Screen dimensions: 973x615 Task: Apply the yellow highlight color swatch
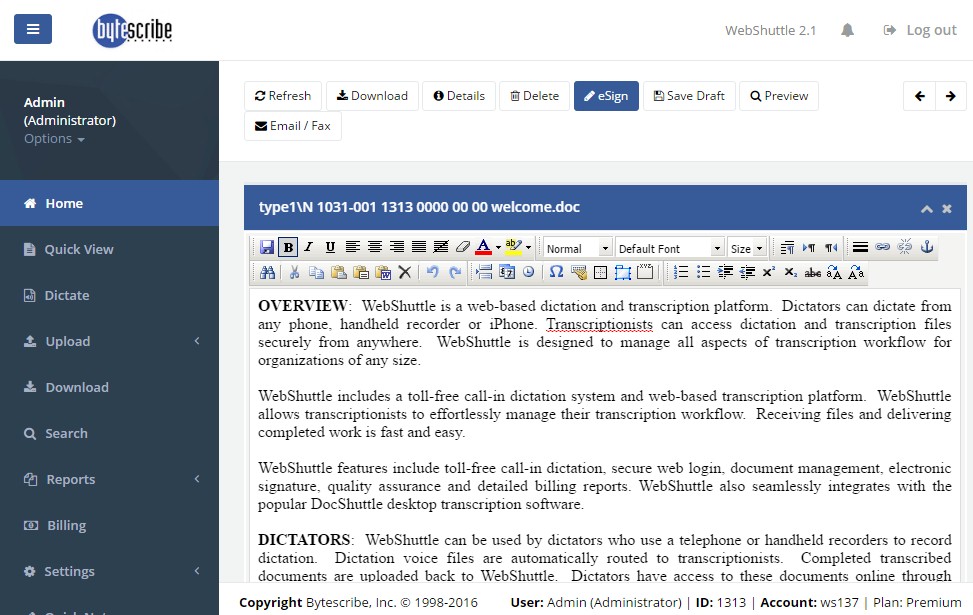pos(514,246)
